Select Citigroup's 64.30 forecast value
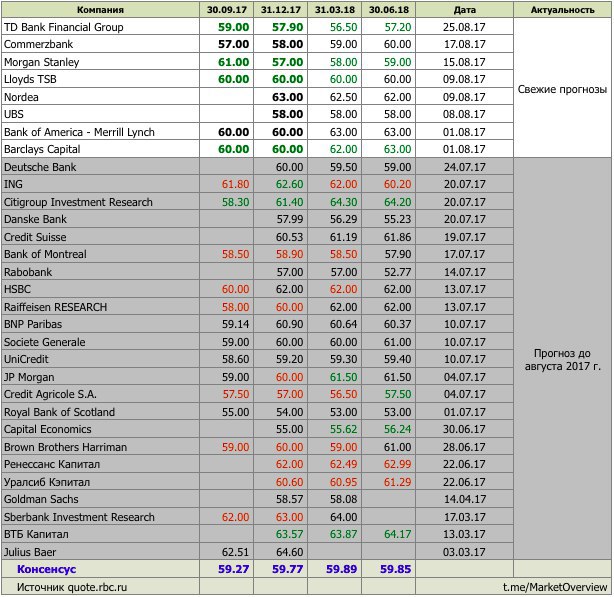Viewport: 614px width, 597px height. point(343,202)
